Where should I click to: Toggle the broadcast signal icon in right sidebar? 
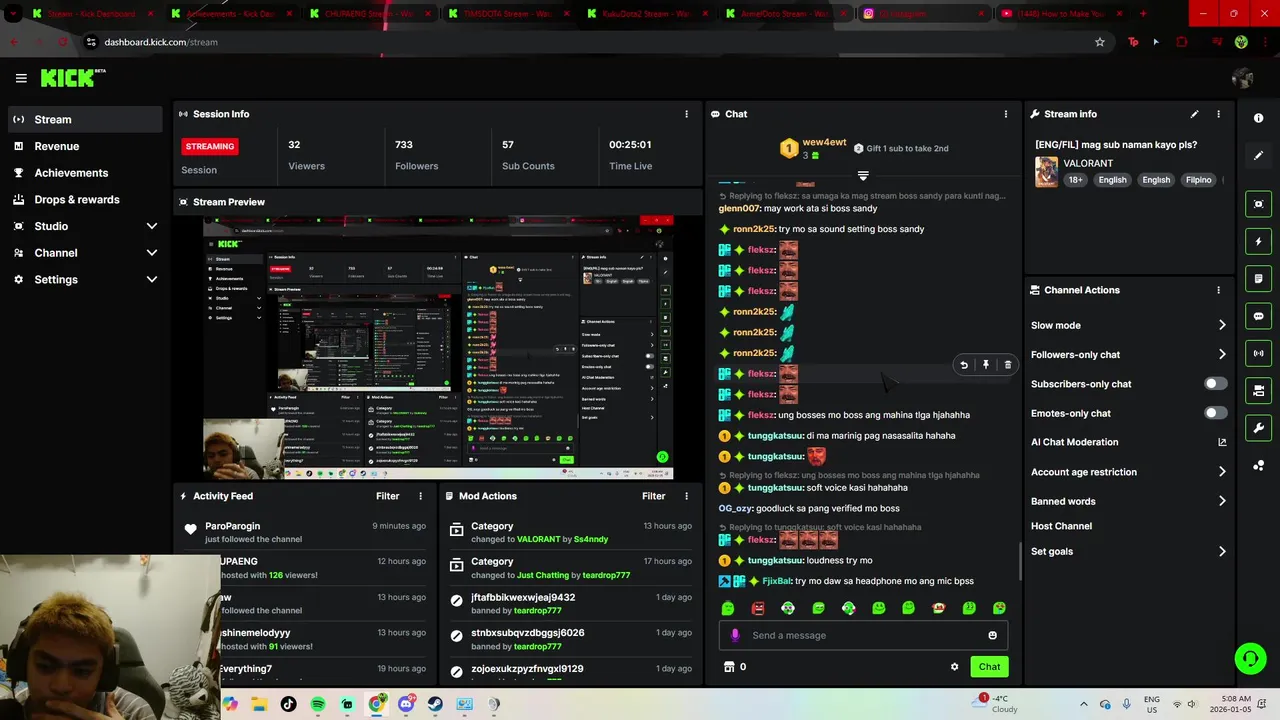pos(1258,353)
